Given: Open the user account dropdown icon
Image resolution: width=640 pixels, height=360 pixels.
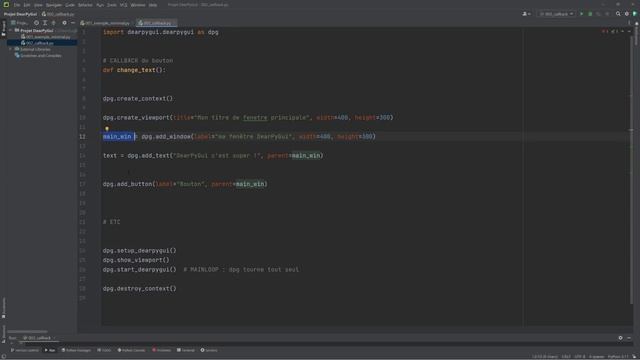Looking at the screenshot, I should coord(527,14).
